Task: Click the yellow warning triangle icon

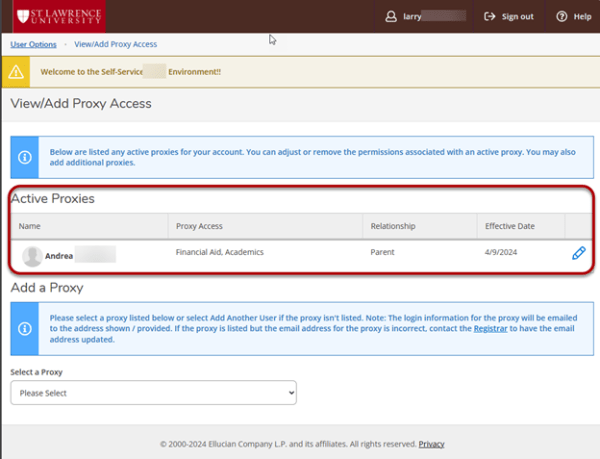Action: [17, 71]
